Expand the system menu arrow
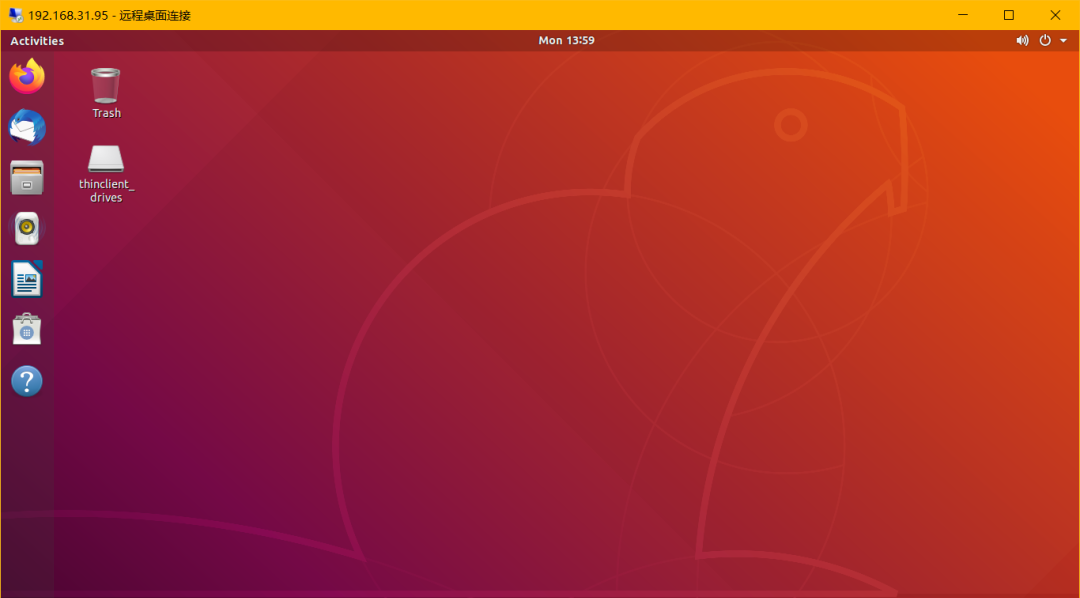1080x598 pixels. 1061,41
